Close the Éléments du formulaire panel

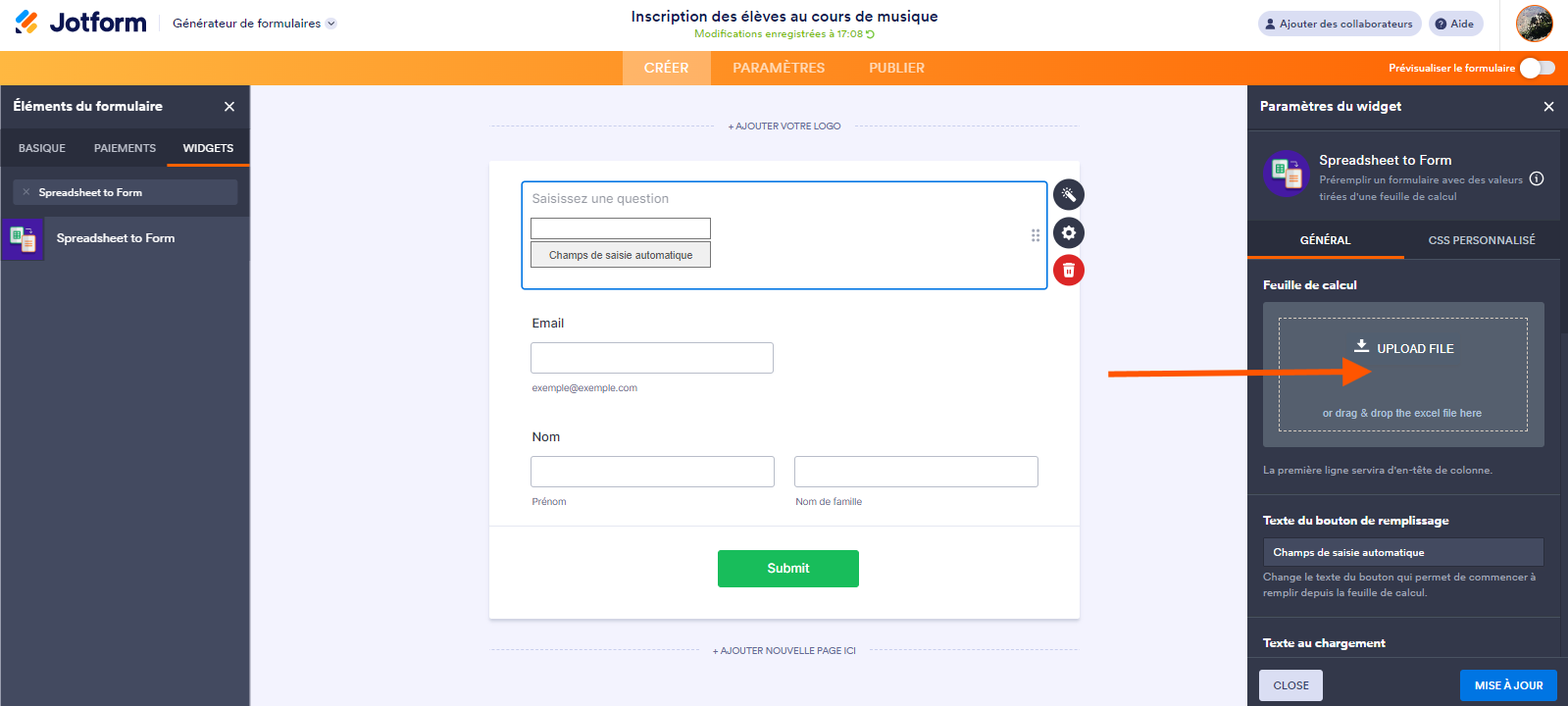coord(229,106)
